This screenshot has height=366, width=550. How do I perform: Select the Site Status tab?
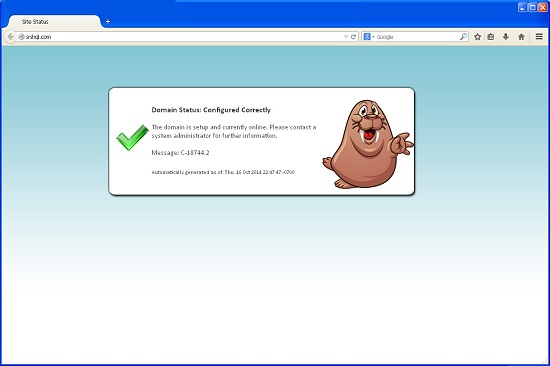[54, 22]
